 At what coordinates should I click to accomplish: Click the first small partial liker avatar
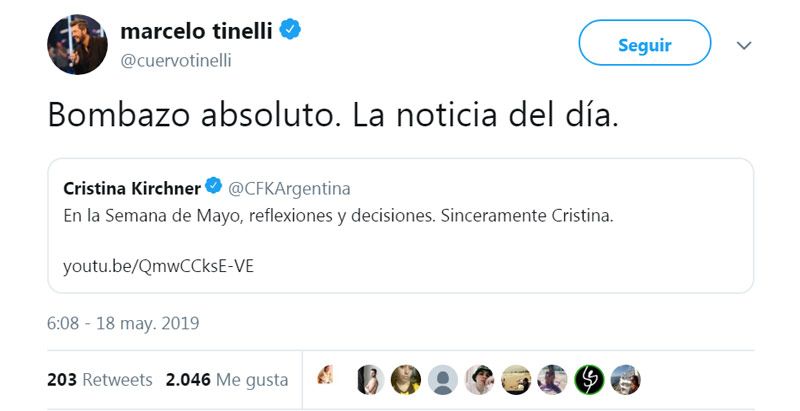coord(325,378)
